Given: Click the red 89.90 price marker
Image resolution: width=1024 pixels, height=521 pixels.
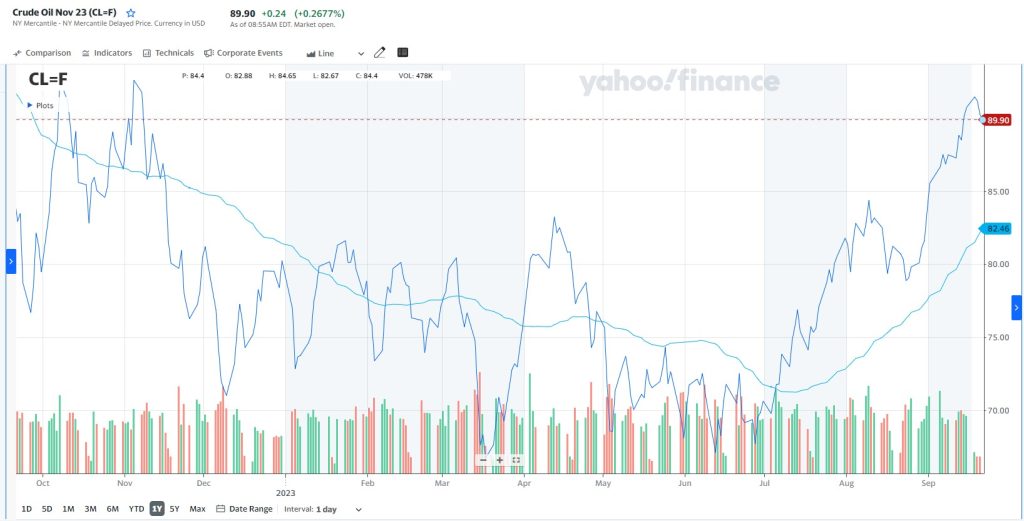Looking at the screenshot, I should tap(997, 120).
